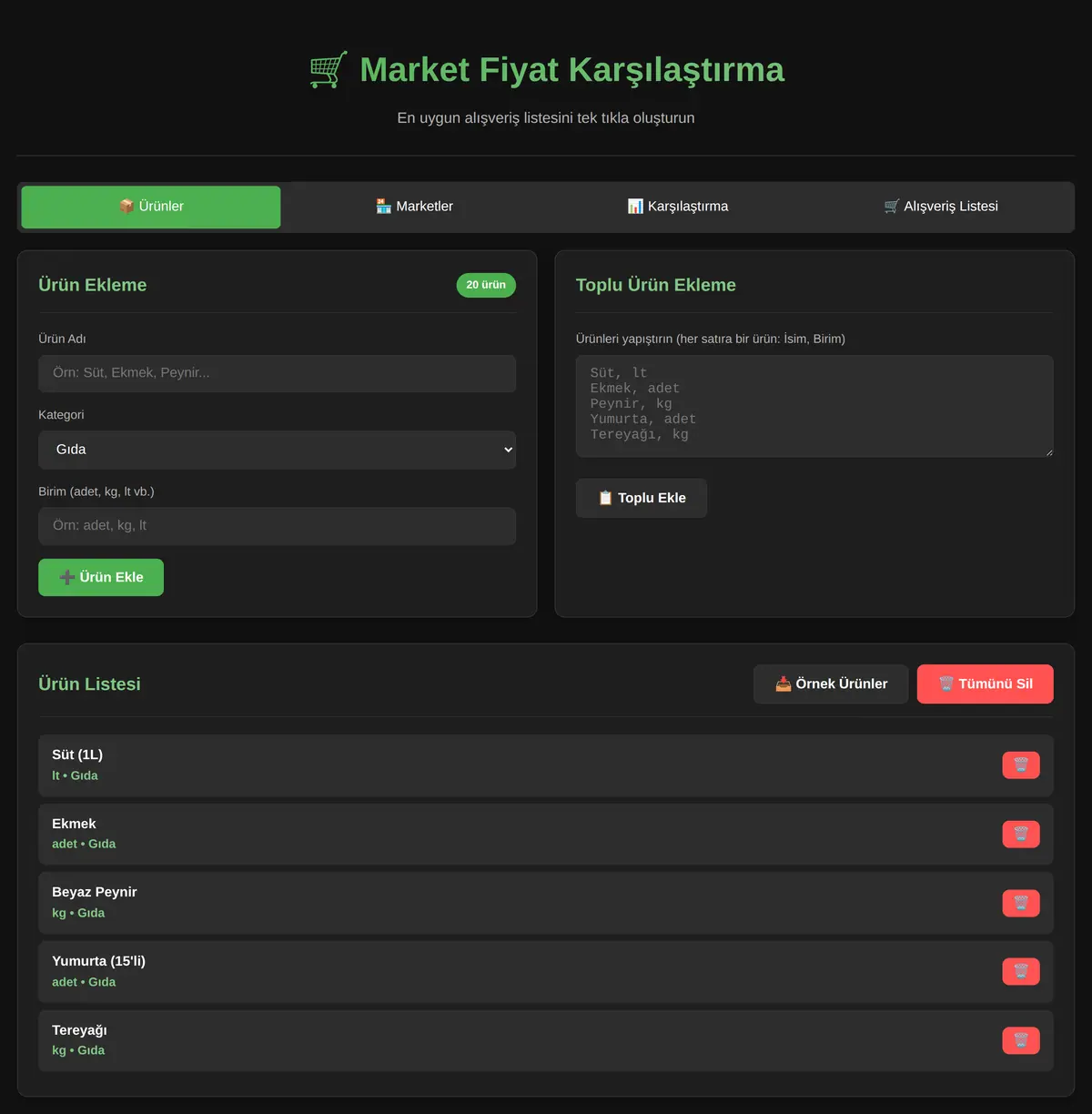Click the 'En uygun alışveriş listesini' subtitle
This screenshot has height=1114, width=1092.
tap(546, 118)
